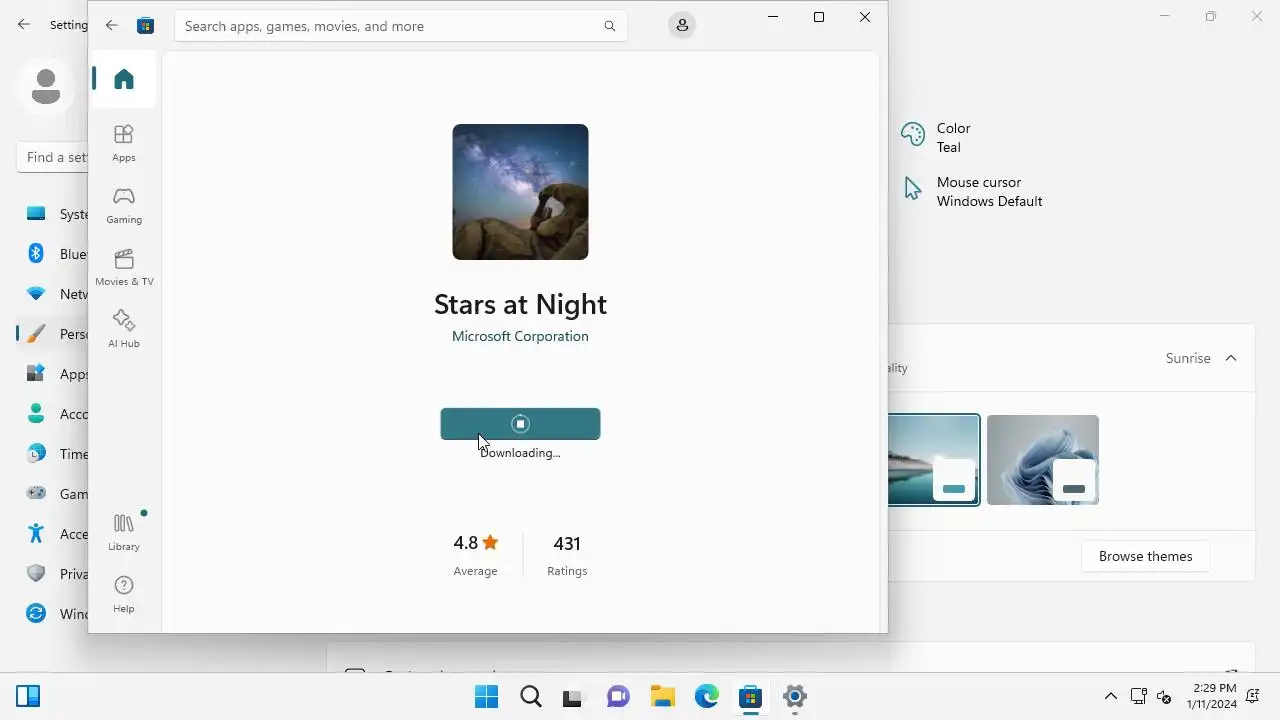Viewport: 1280px width, 720px height.
Task: Open Task View on taskbar
Action: coord(572,697)
